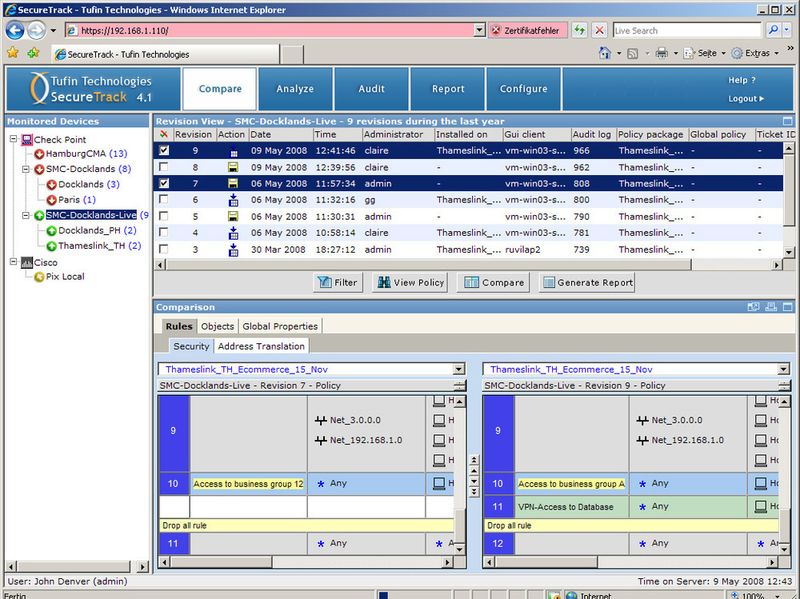800x599 pixels.
Task: Open the Extras menu dropdown
Action: point(777,53)
